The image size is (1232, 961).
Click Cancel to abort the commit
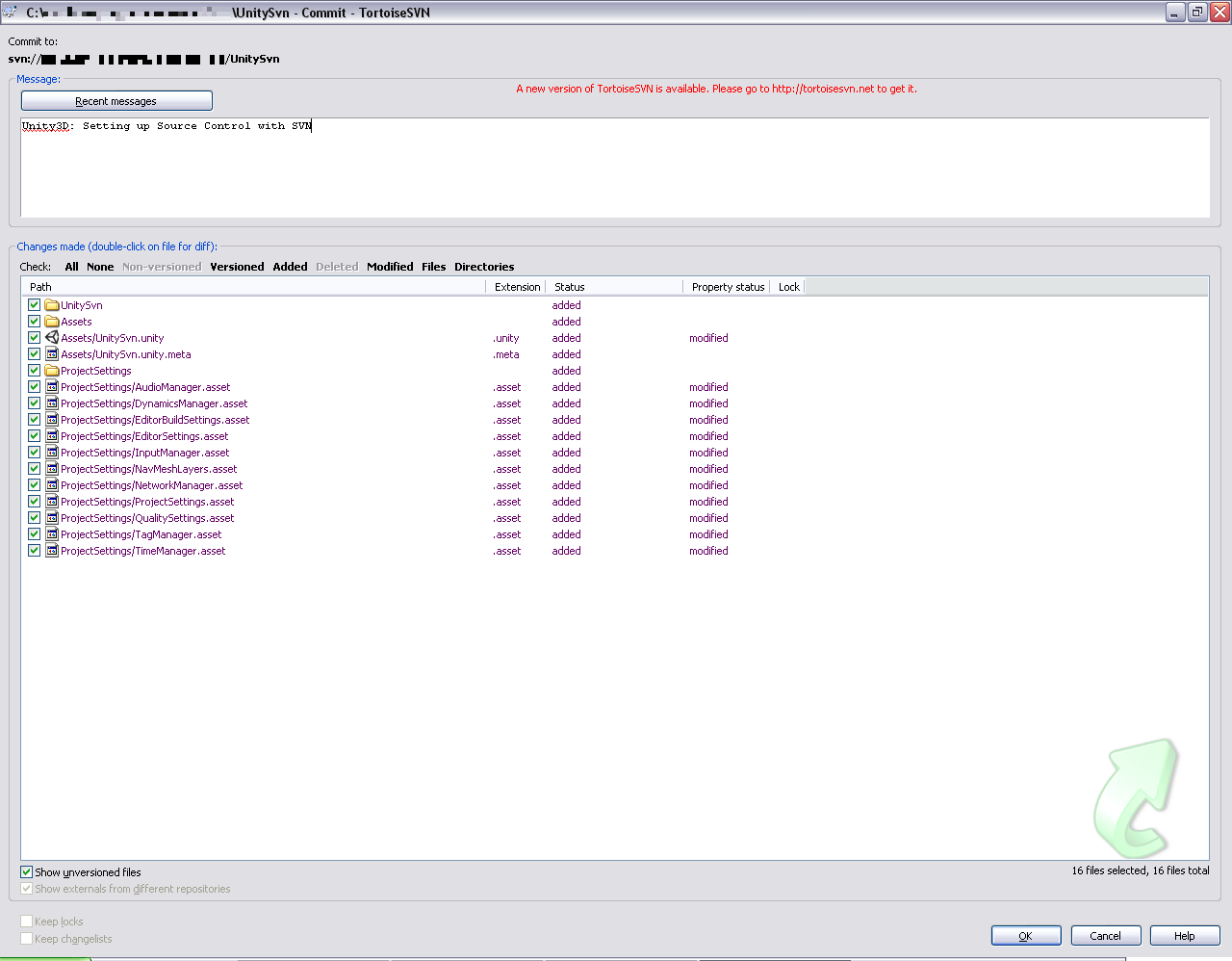1105,935
